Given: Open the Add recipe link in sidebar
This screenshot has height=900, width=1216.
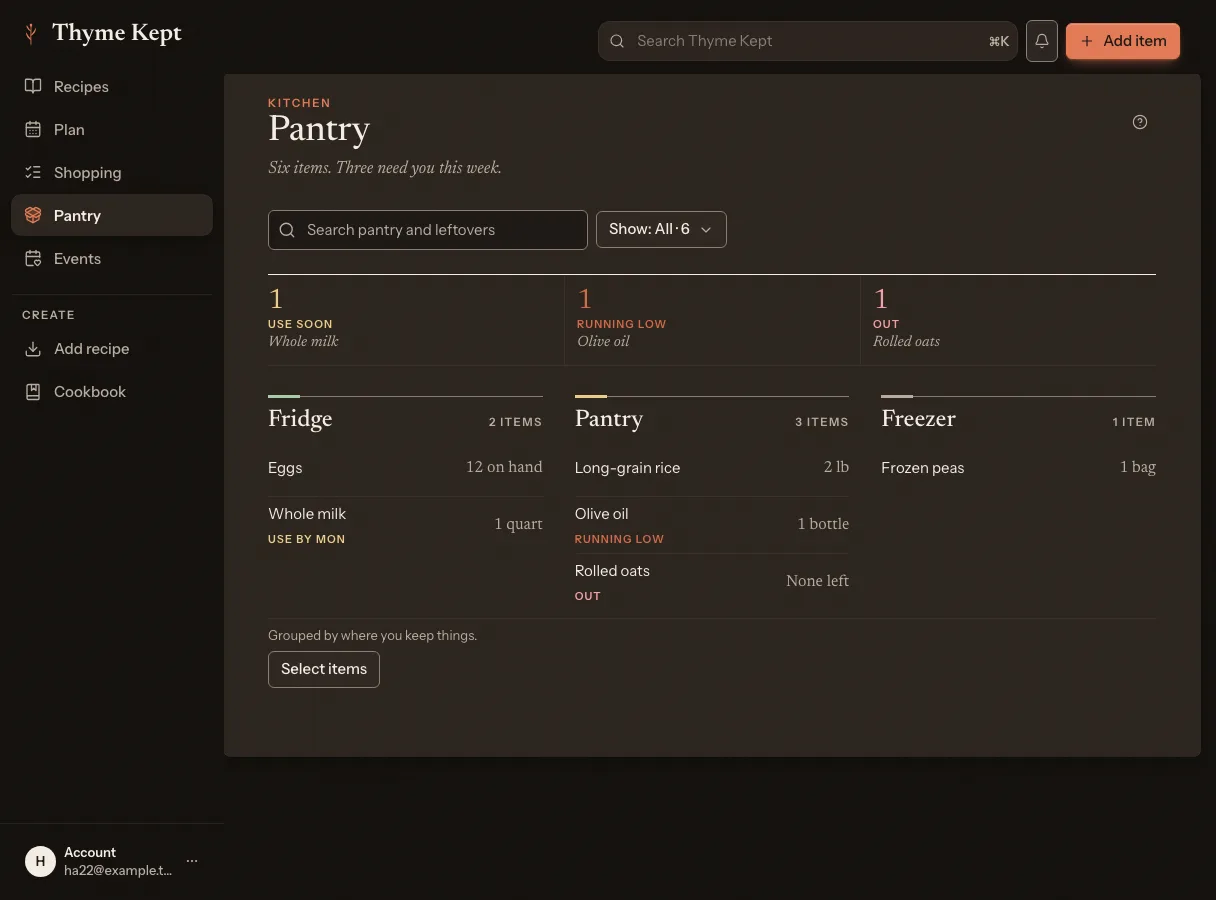Looking at the screenshot, I should point(112,348).
